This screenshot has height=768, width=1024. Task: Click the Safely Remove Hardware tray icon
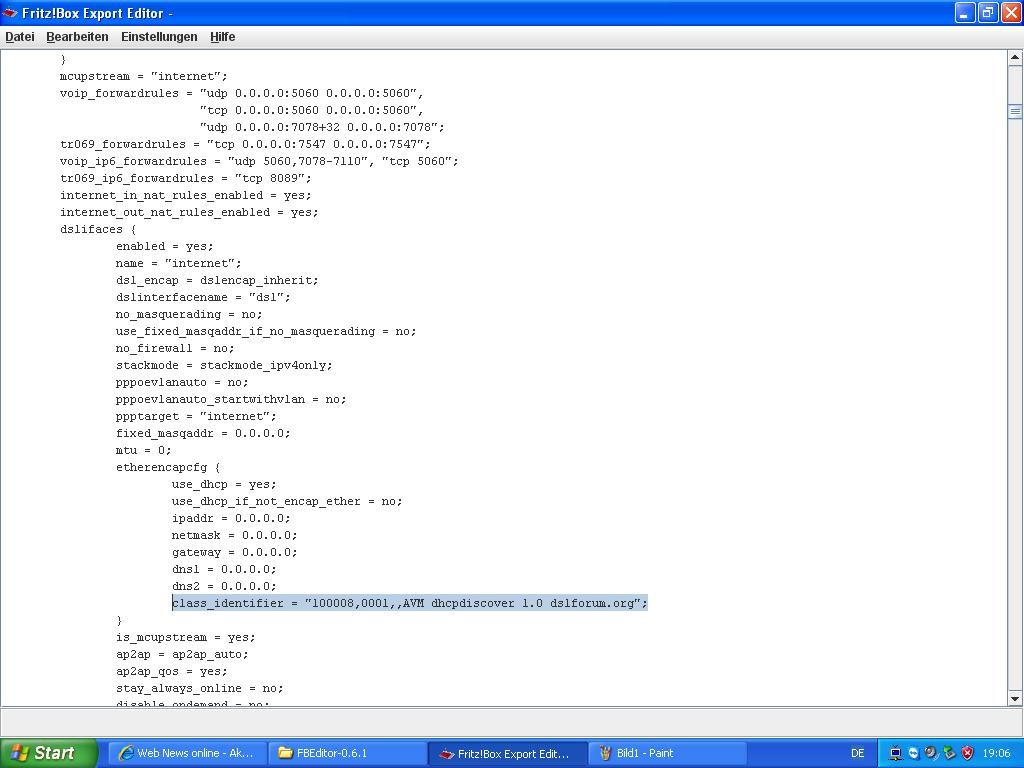pos(949,753)
